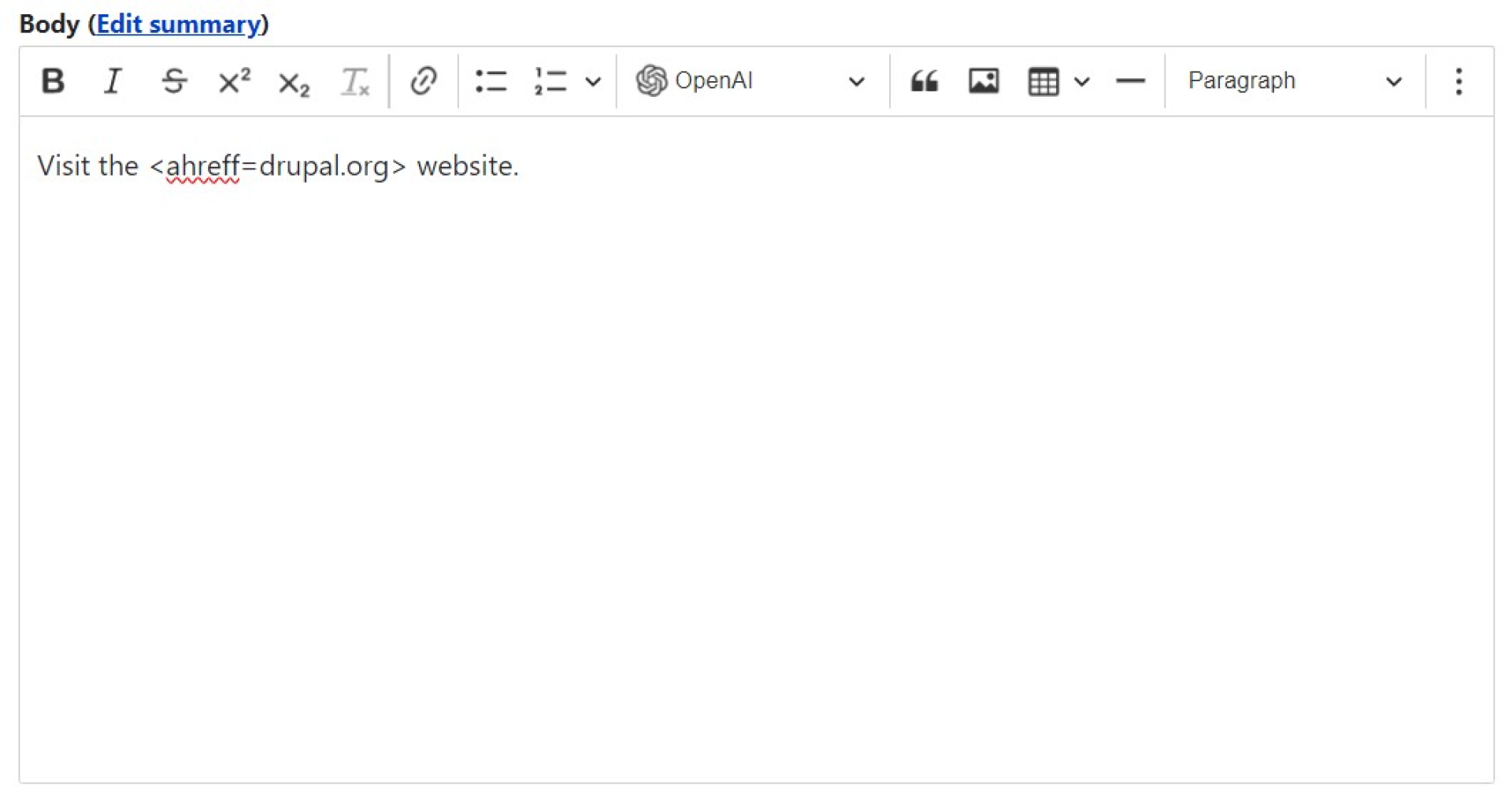
Task: Insert a table
Action: pos(1043,81)
